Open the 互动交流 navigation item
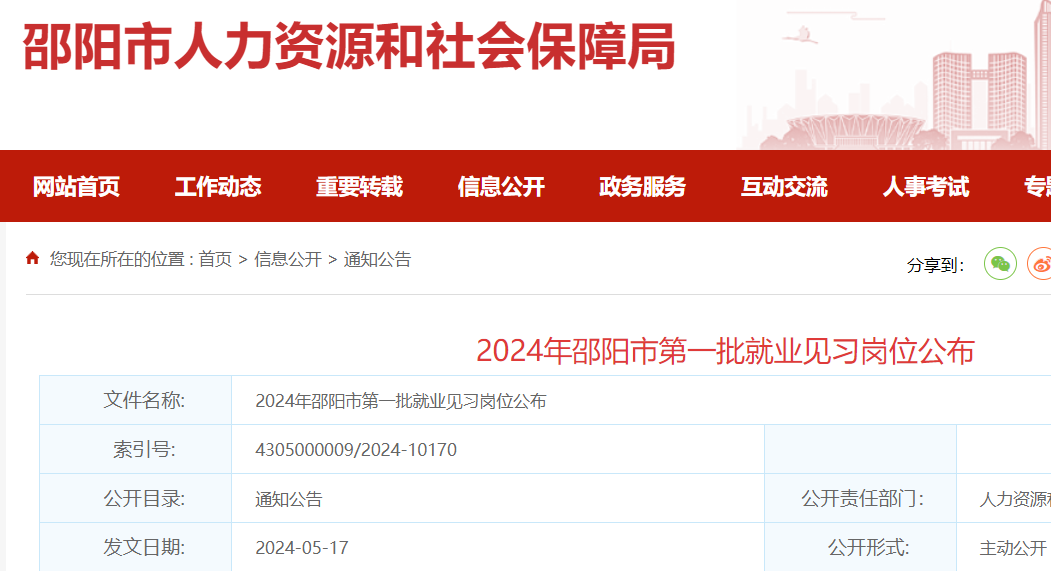The image size is (1051, 571). tap(784, 186)
